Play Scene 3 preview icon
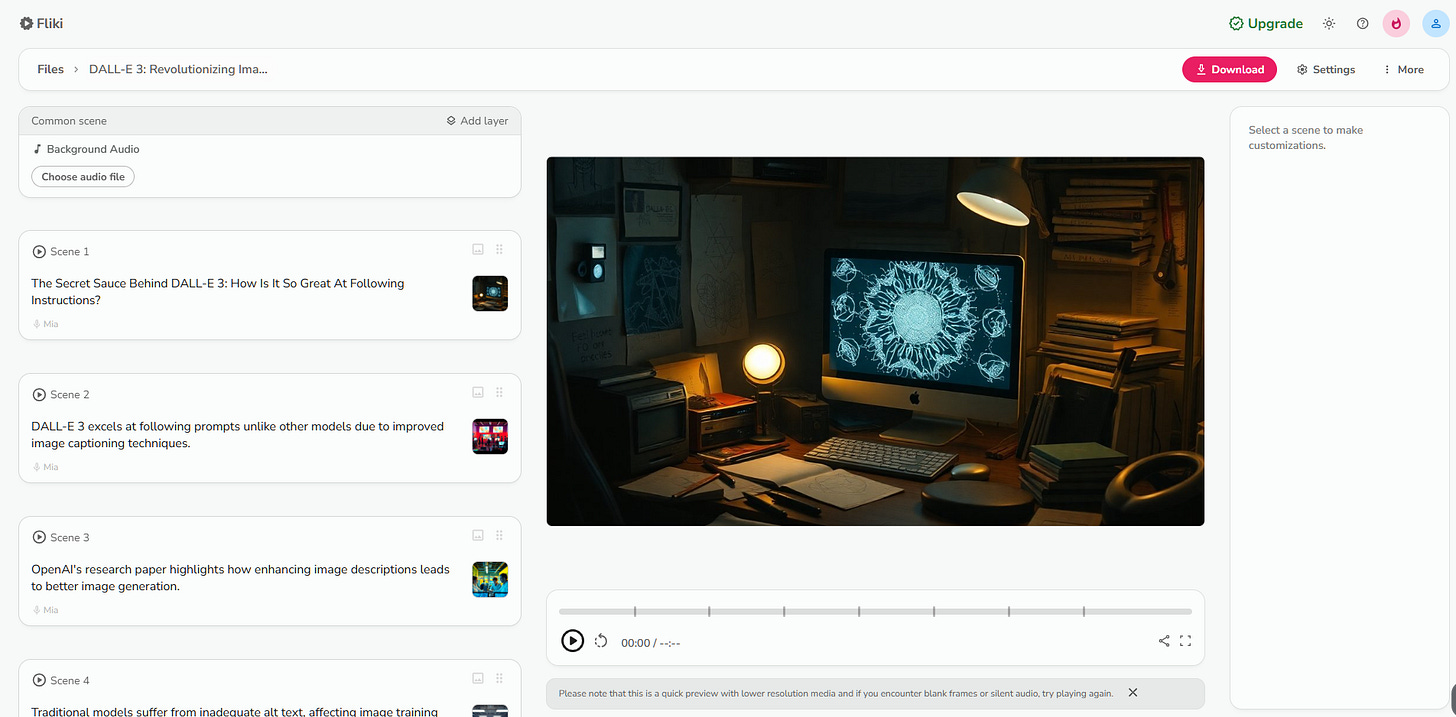The image size is (1456, 717). (39, 538)
